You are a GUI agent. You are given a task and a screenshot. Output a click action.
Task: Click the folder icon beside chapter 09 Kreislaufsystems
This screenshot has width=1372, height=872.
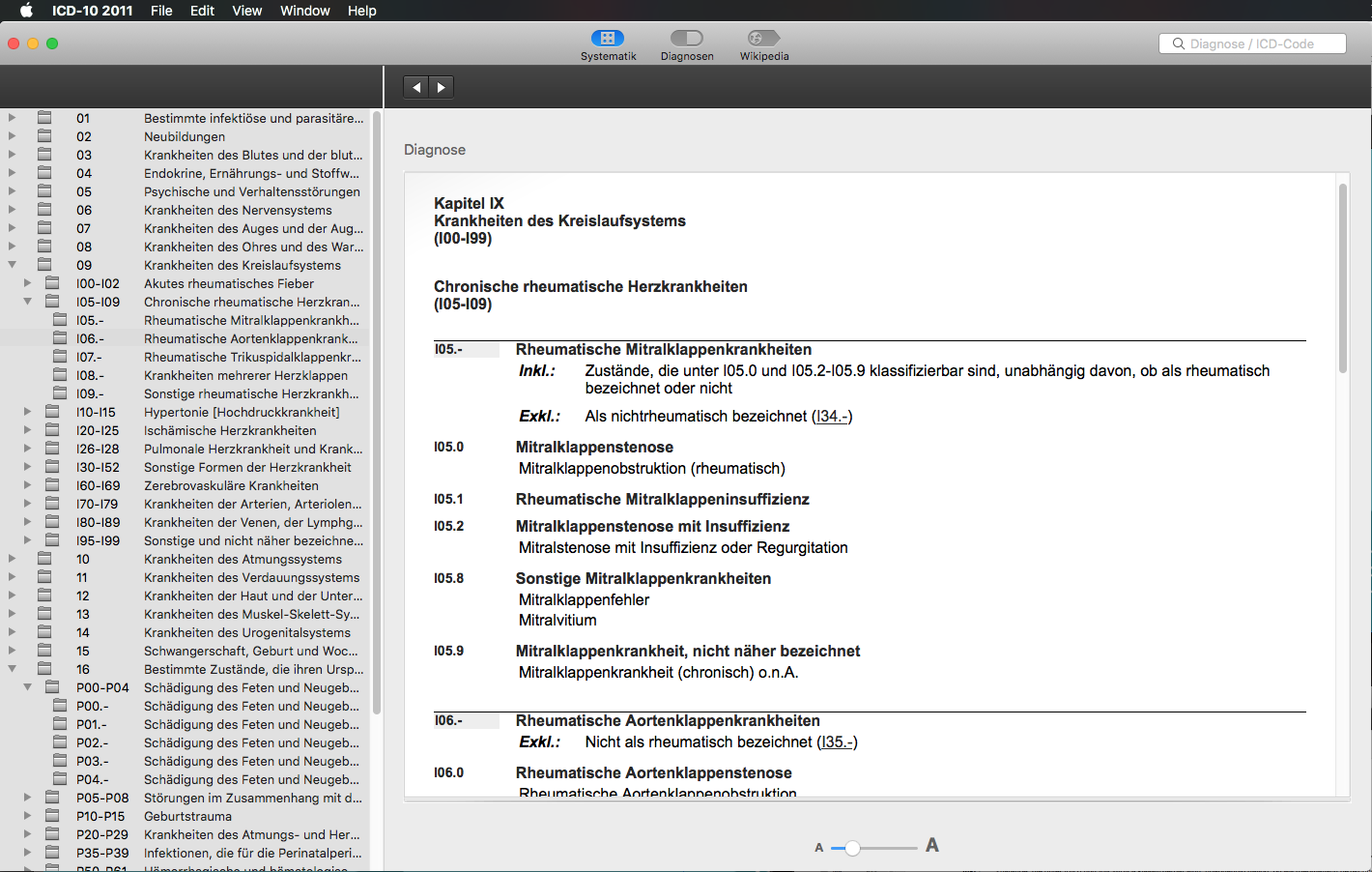click(44, 264)
